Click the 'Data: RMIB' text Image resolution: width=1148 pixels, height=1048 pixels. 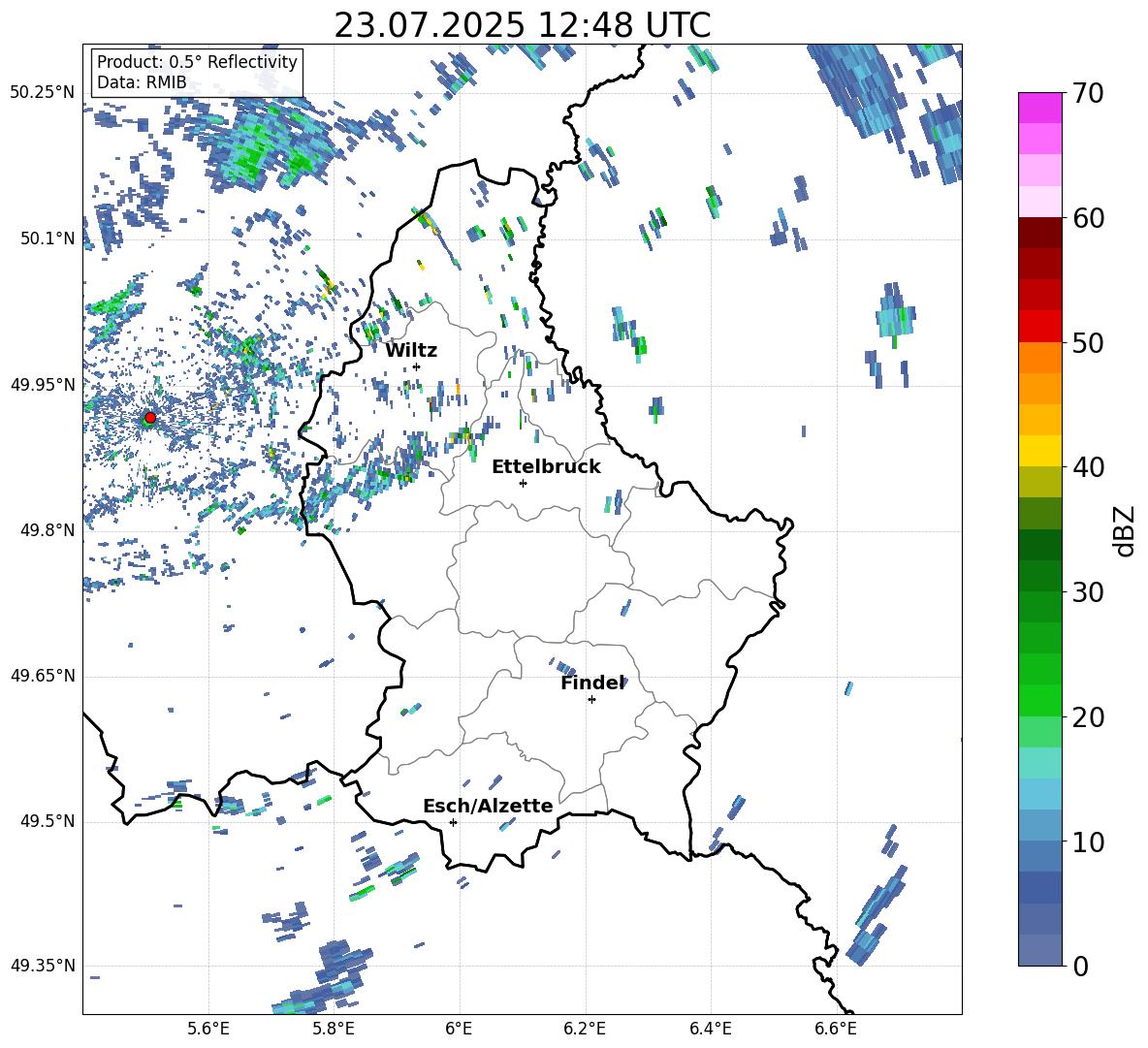tap(142, 82)
